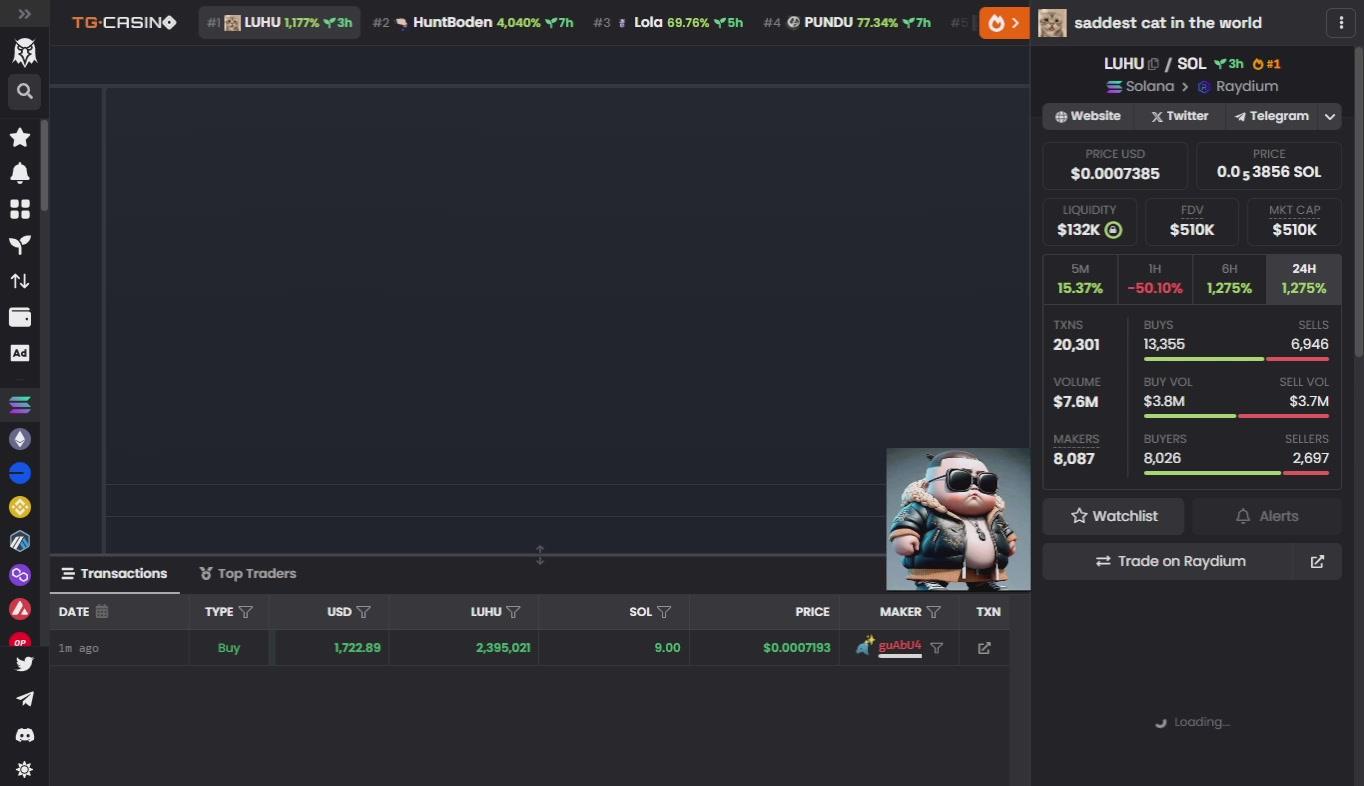Open new pairs sprout icon in sidebar
This screenshot has width=1364, height=786.
coord(20,245)
